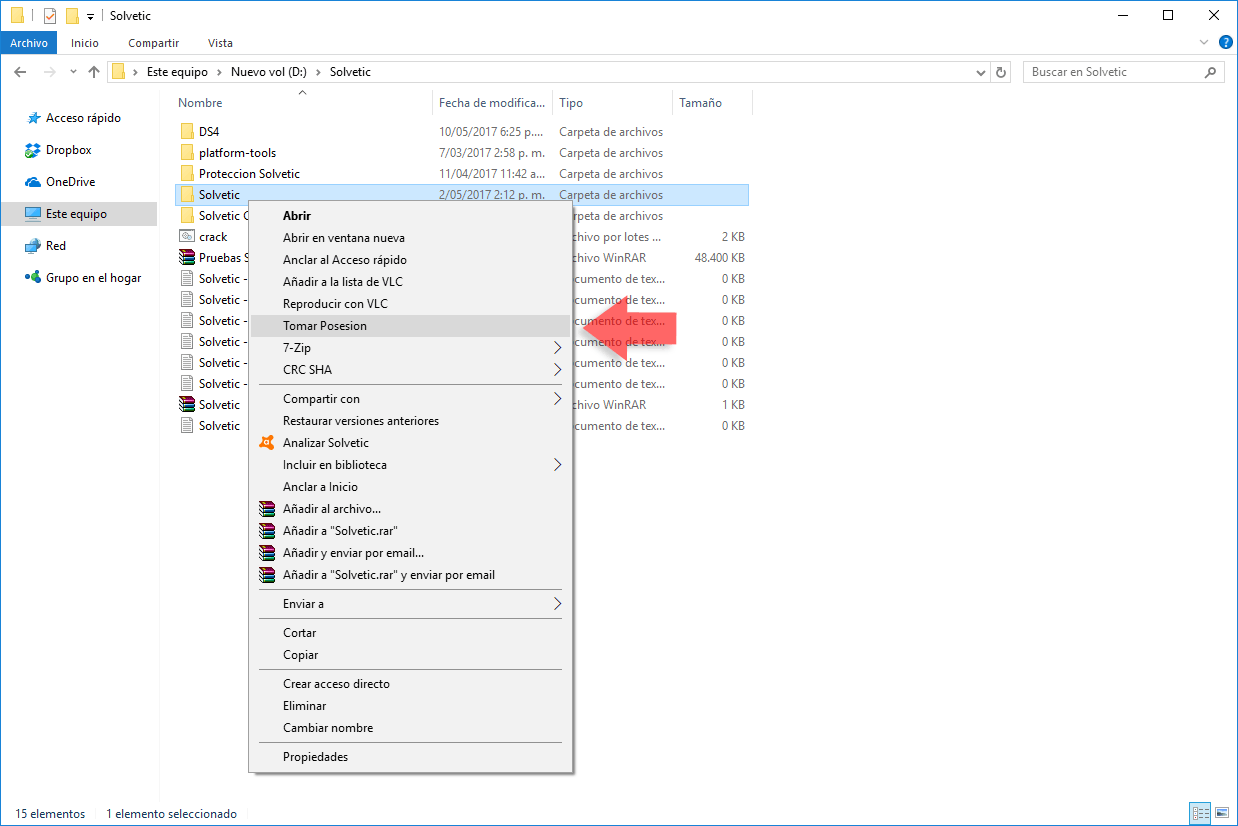
Task: Select Dropbox in the navigation pane
Action: [68, 150]
